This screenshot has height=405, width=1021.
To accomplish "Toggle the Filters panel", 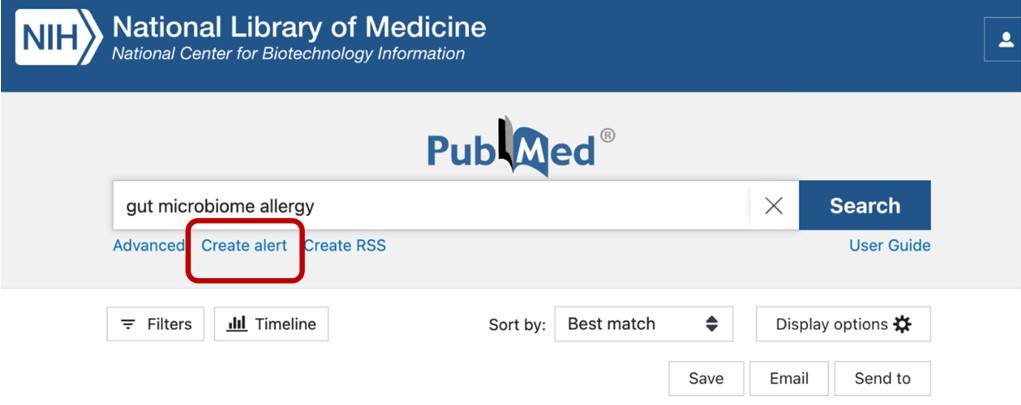I will (x=156, y=324).
